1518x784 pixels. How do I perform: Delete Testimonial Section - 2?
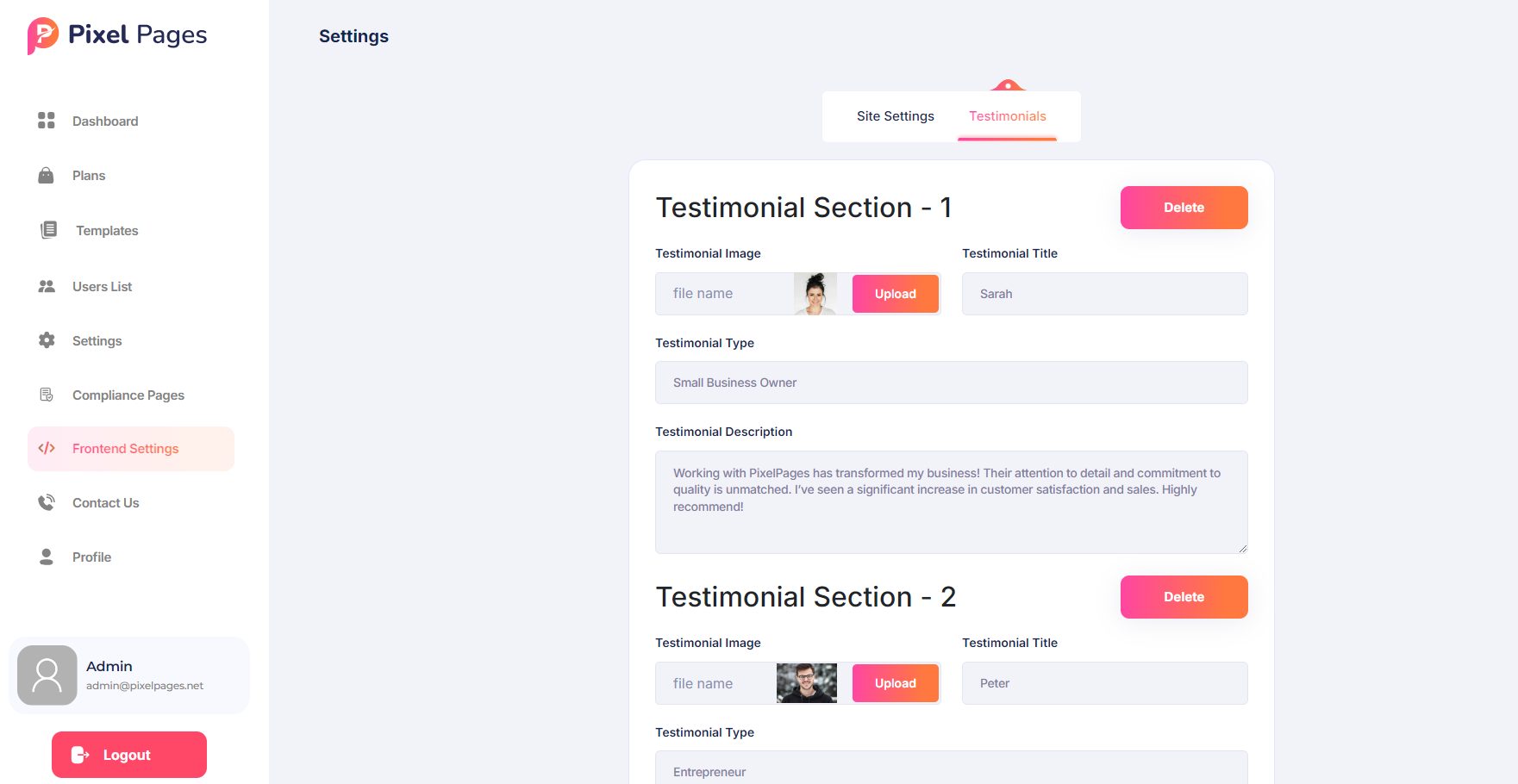tap(1184, 597)
